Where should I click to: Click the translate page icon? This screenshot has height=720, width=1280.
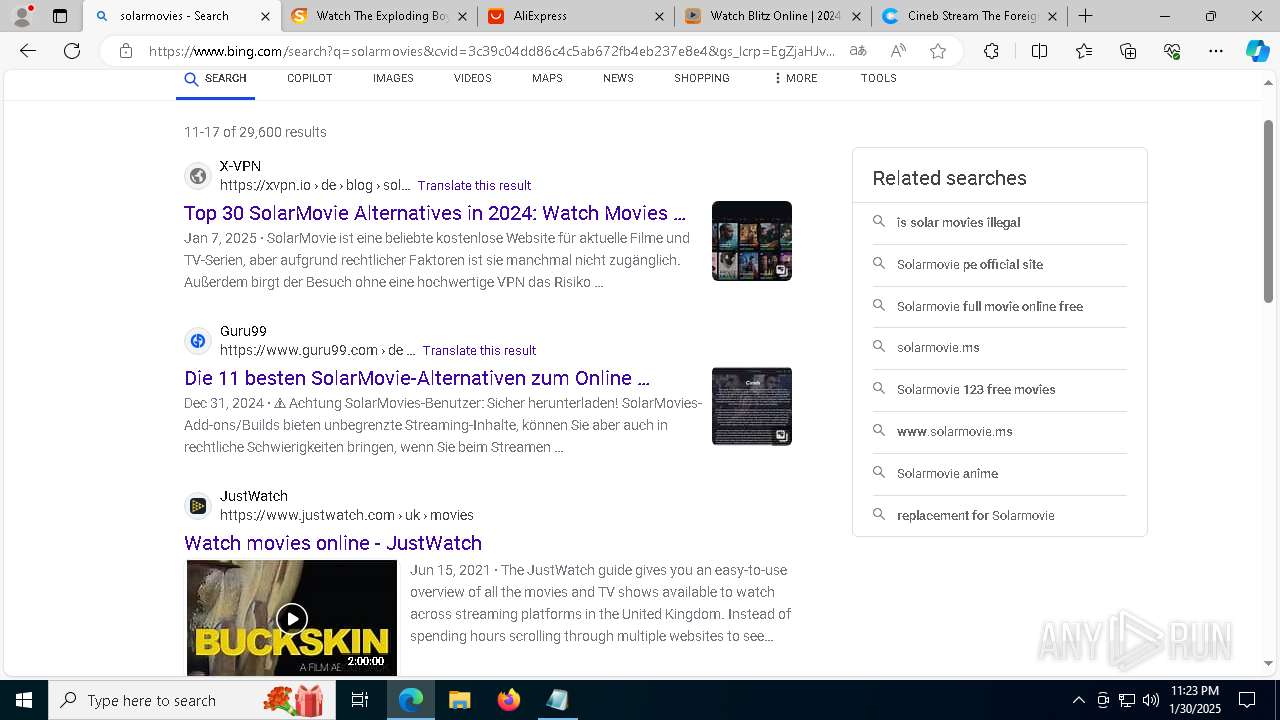click(858, 51)
